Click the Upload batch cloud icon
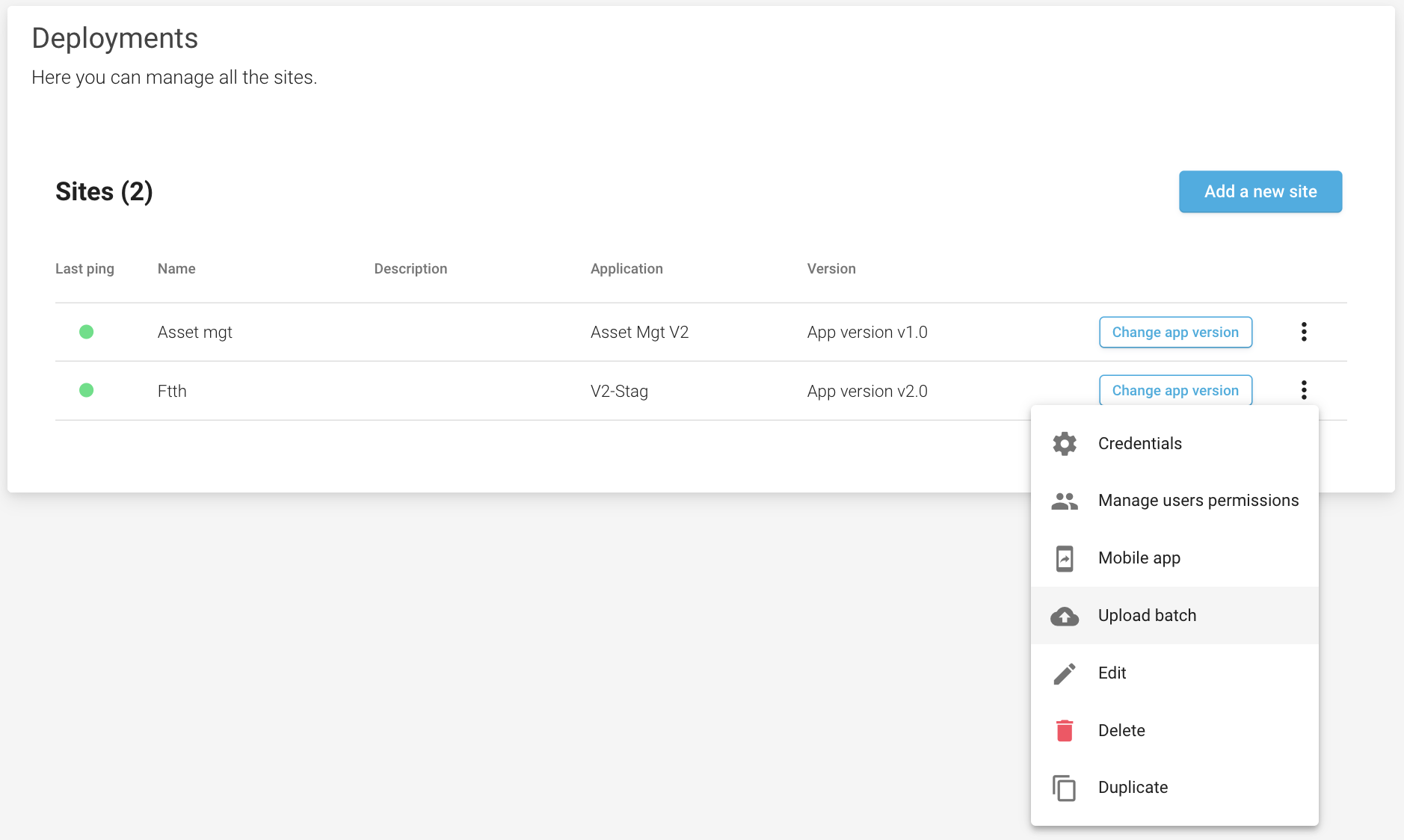The width and height of the screenshot is (1404, 840). [x=1065, y=616]
